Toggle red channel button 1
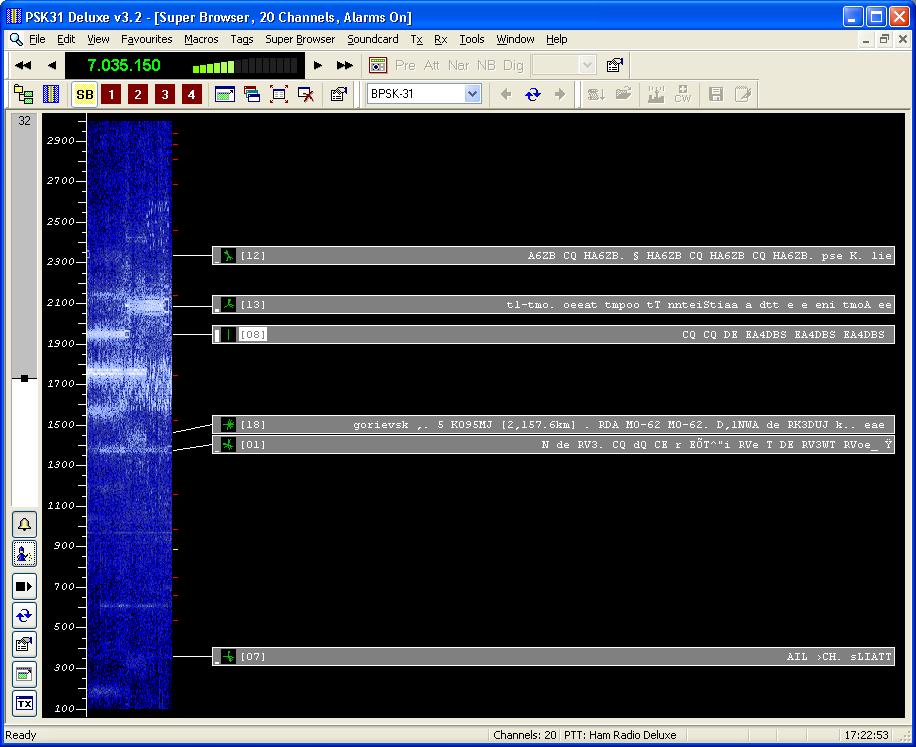Viewport: 916px width, 747px height. [112, 94]
